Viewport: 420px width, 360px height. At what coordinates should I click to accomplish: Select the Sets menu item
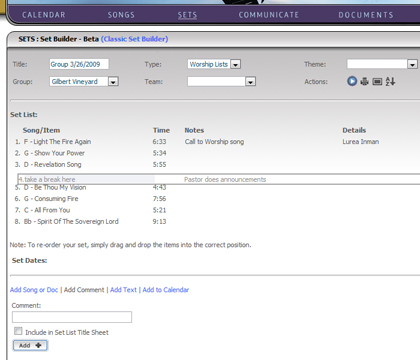(187, 15)
